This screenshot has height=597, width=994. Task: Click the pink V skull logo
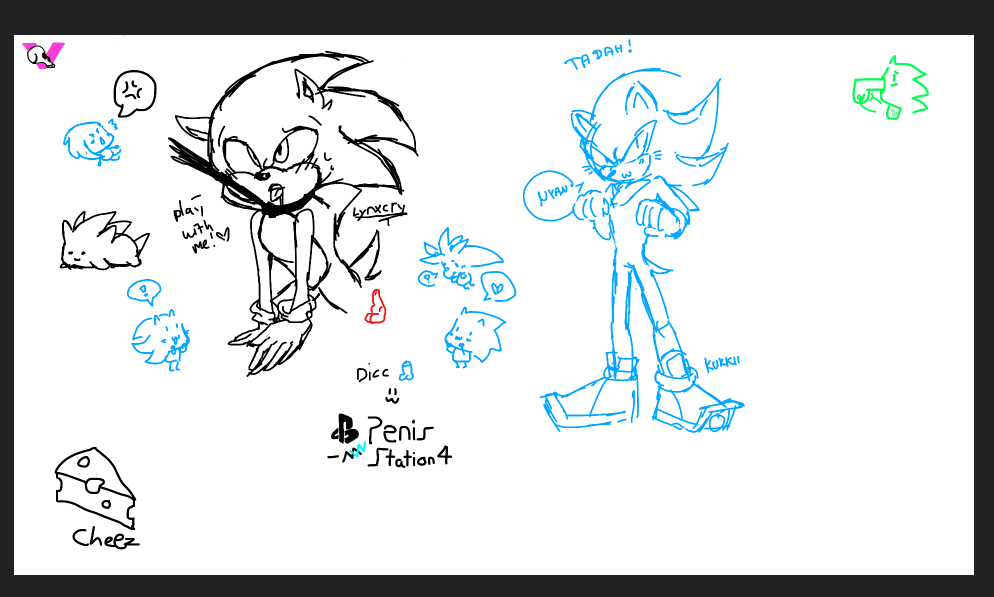(43, 55)
